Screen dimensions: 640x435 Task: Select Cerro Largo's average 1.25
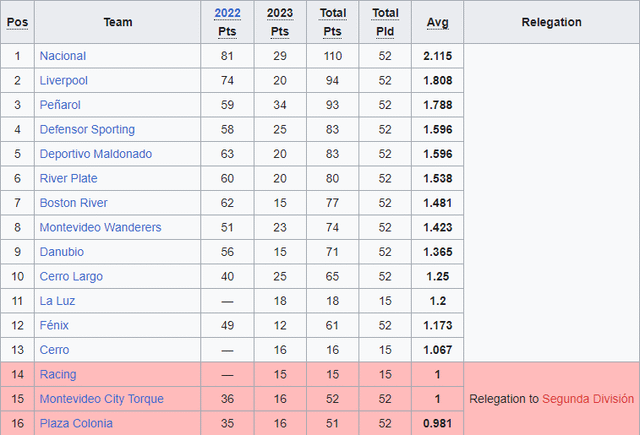click(x=438, y=276)
